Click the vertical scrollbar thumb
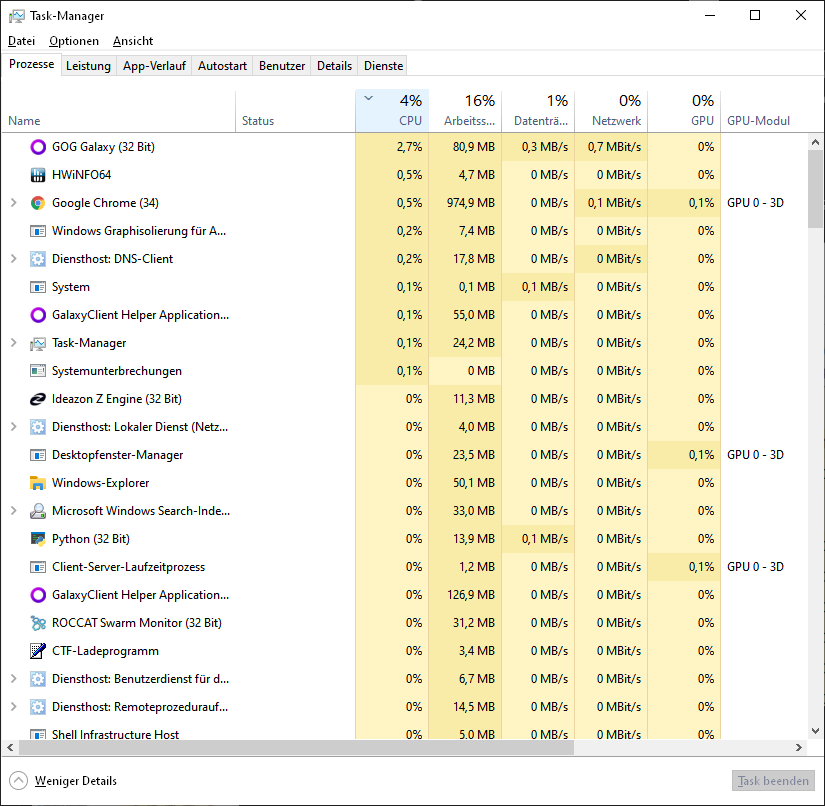Image resolution: width=825 pixels, height=806 pixels. [x=816, y=188]
